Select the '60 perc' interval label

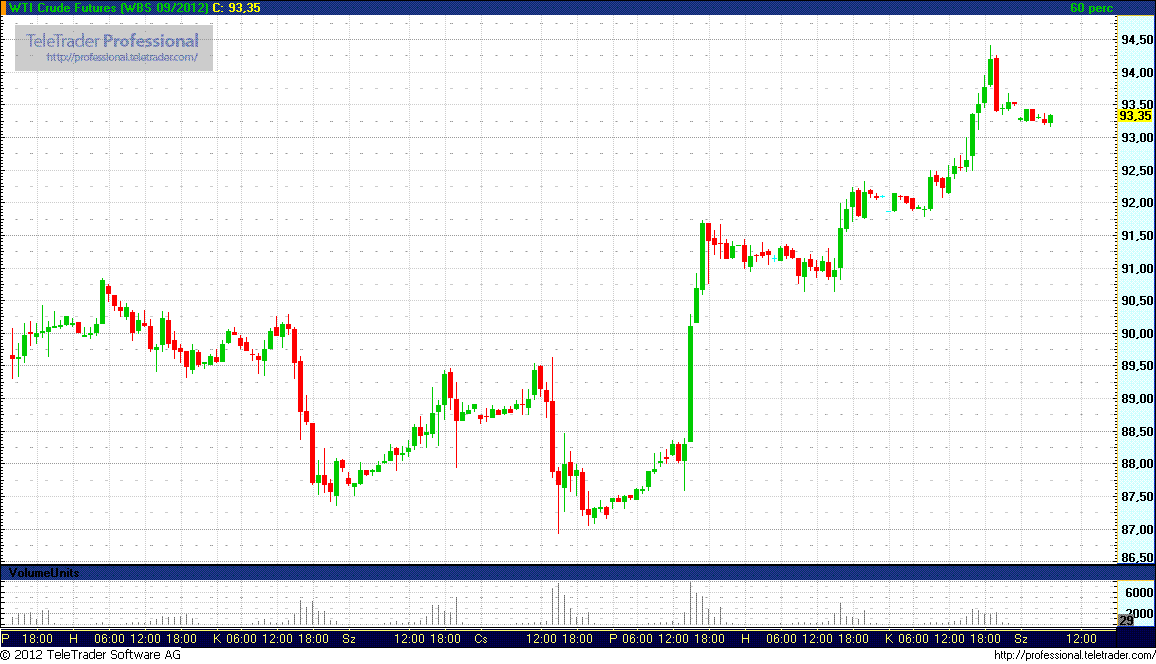1091,7
